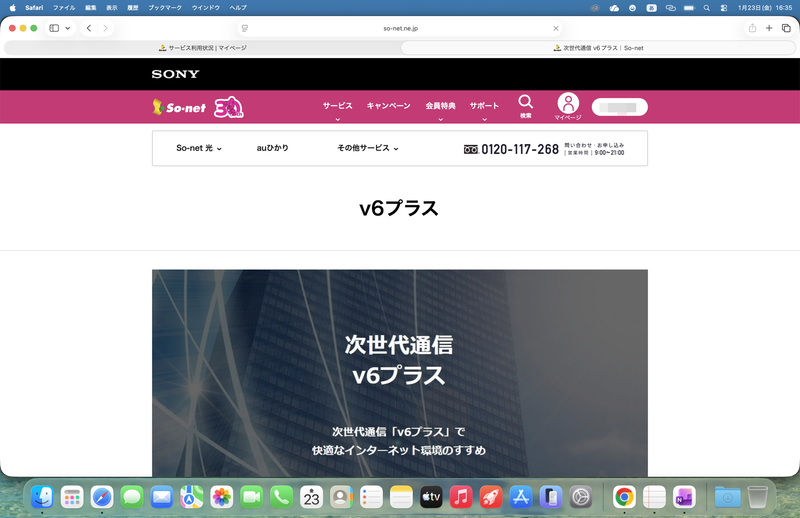Add a new tab with plus button
This screenshot has width=800, height=518.
pos(769,28)
